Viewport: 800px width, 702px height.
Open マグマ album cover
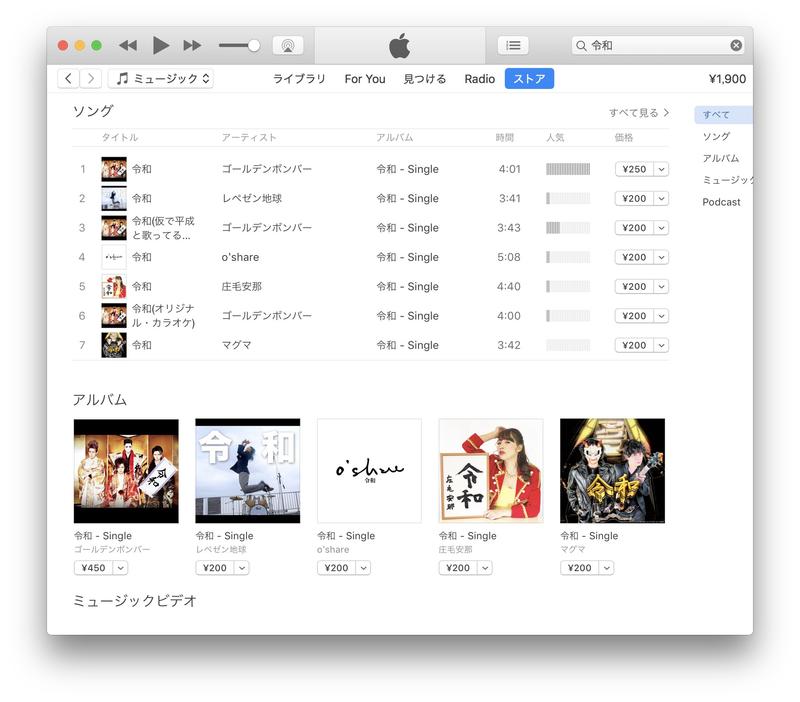click(x=612, y=471)
